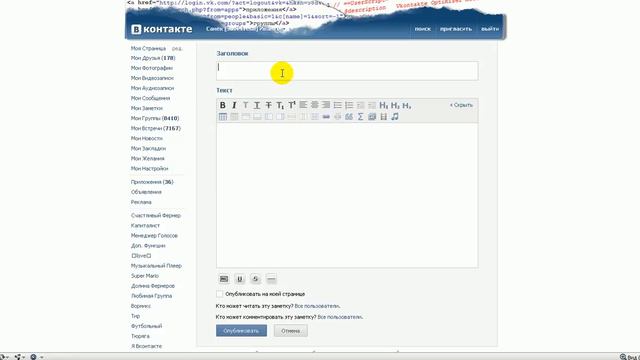This screenshot has width=640, height=360.
Task: Open 'Мои Заметки' sidebar link
Action: tap(147, 108)
